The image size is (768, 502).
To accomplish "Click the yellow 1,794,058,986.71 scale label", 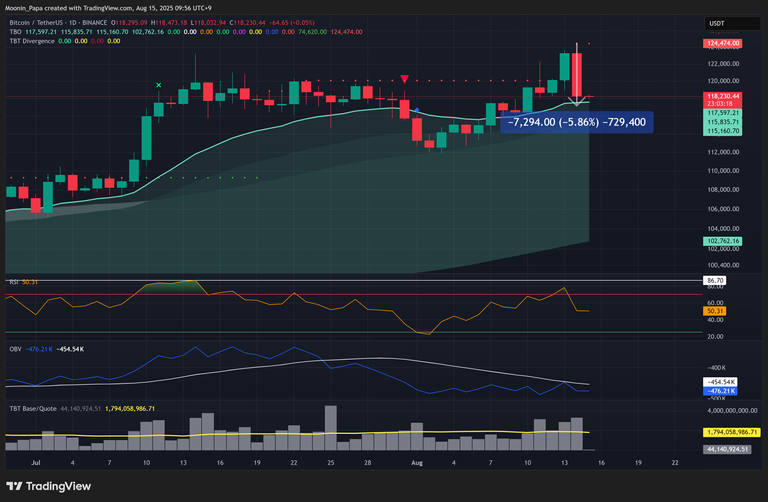I will point(732,432).
